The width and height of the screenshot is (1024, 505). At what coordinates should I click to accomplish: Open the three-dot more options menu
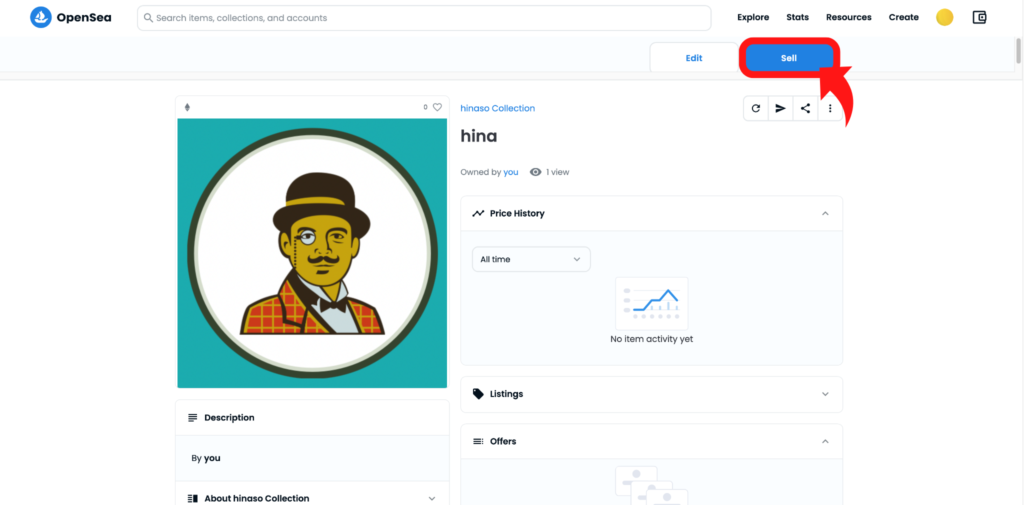point(830,108)
